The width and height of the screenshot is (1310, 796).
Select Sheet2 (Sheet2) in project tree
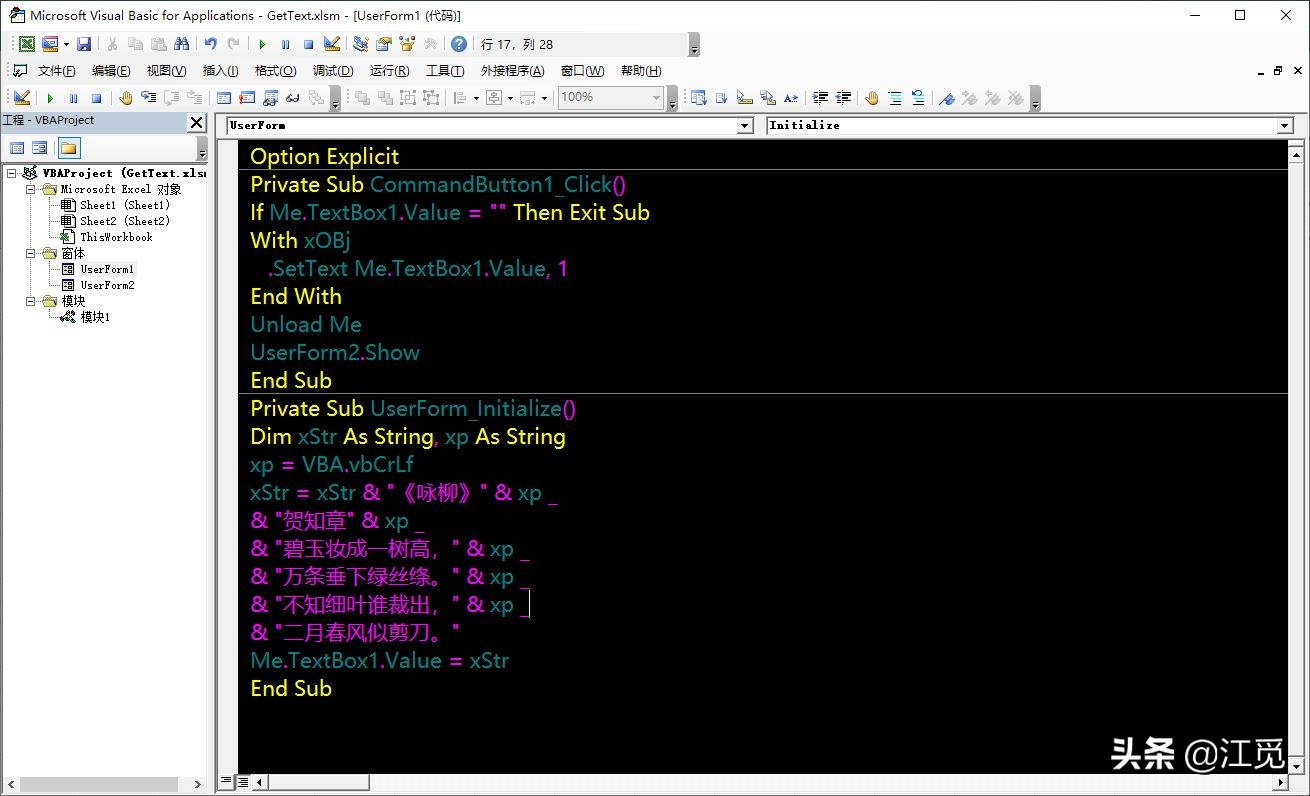coord(125,221)
